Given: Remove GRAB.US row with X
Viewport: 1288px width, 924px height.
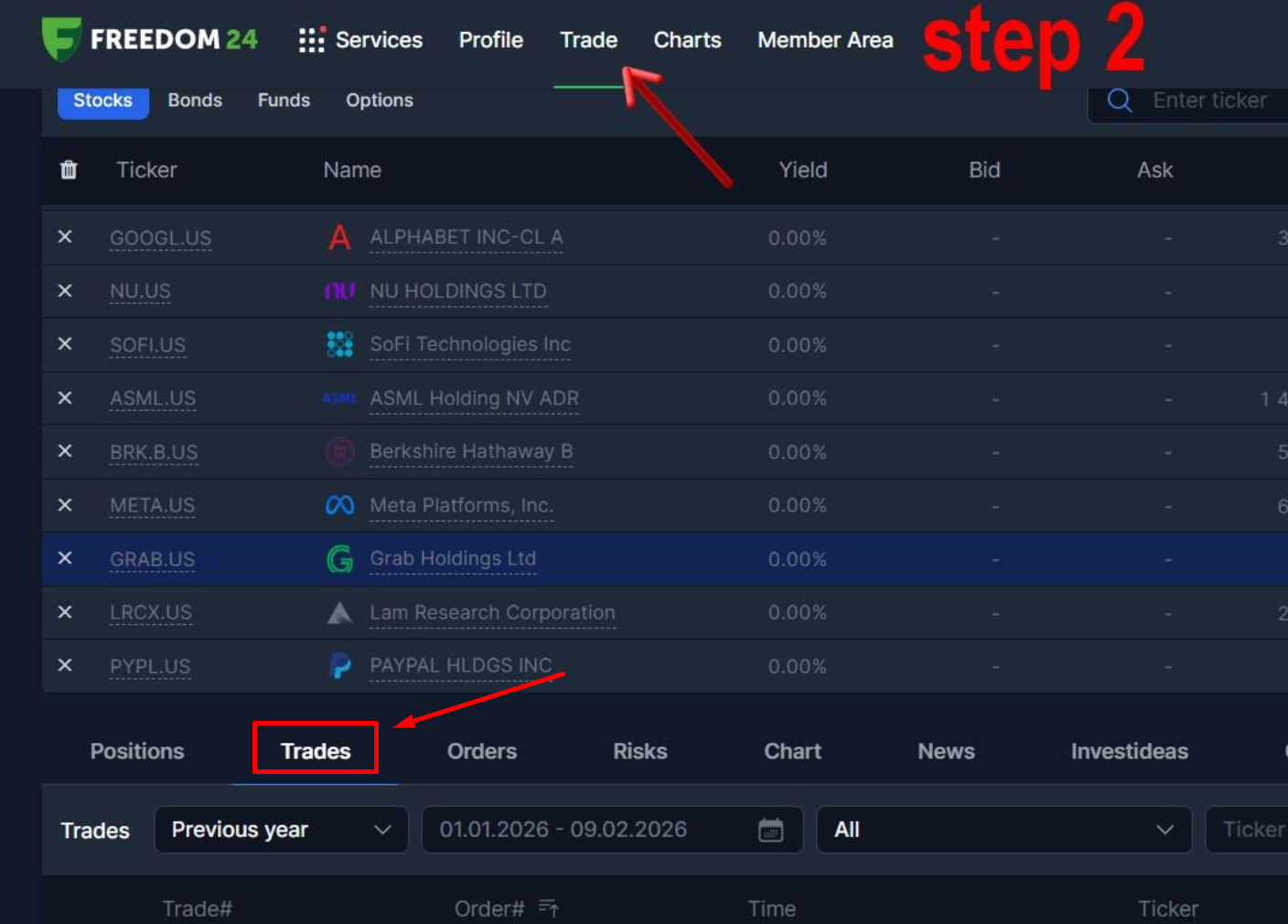Looking at the screenshot, I should pos(65,558).
